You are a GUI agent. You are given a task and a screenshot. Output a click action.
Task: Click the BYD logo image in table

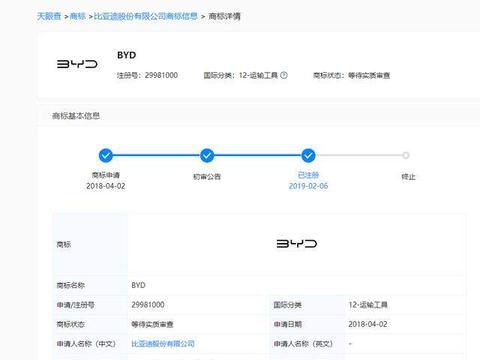click(x=297, y=244)
